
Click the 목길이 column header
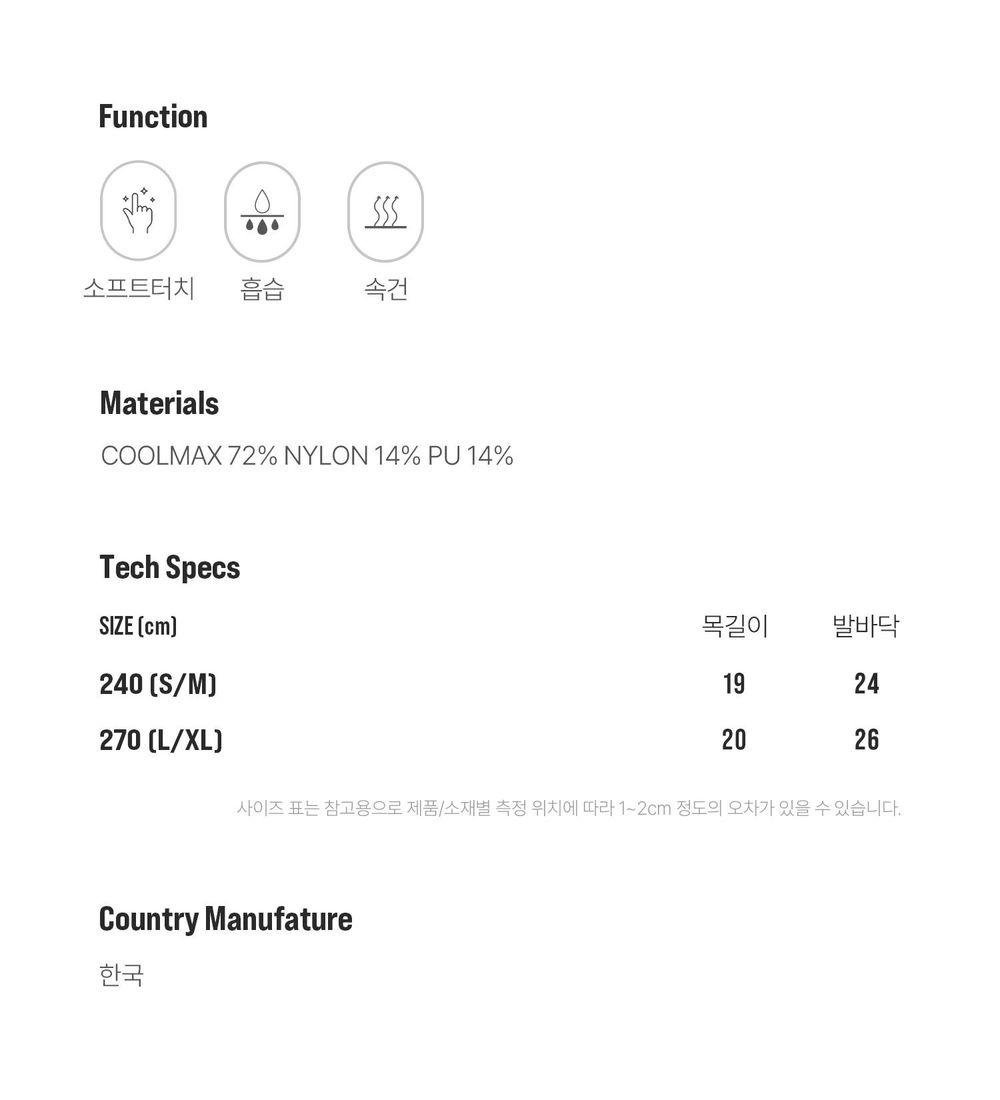point(734,626)
